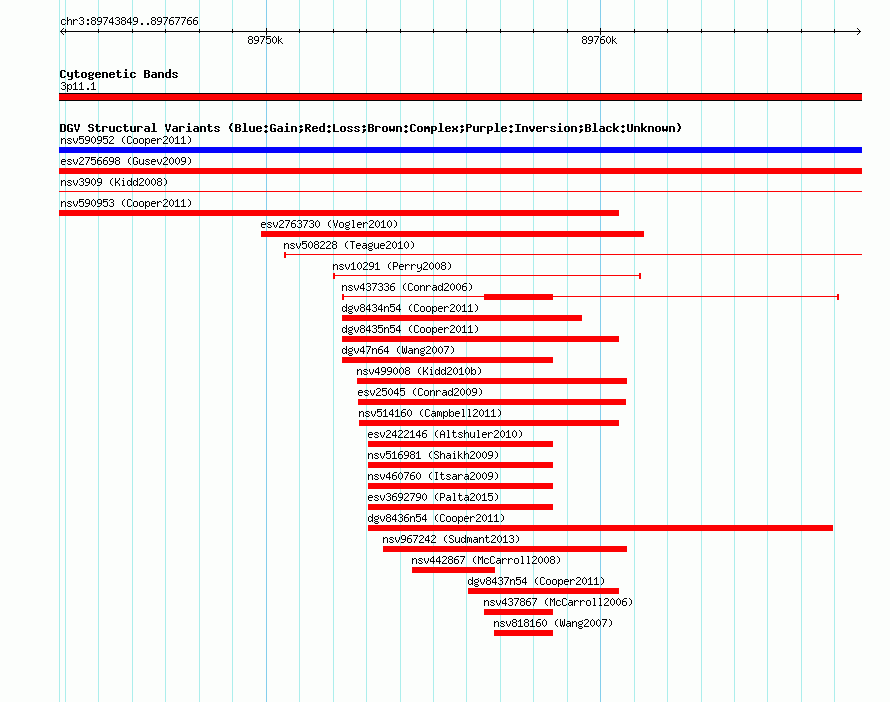Click the DGV Structural Variants track title

[370, 128]
